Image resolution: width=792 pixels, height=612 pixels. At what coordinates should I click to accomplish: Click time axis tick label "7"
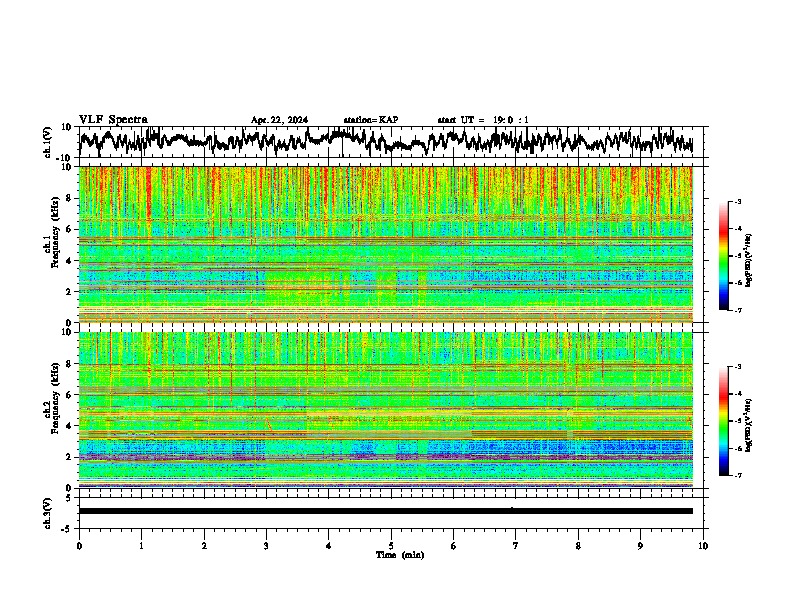click(516, 546)
